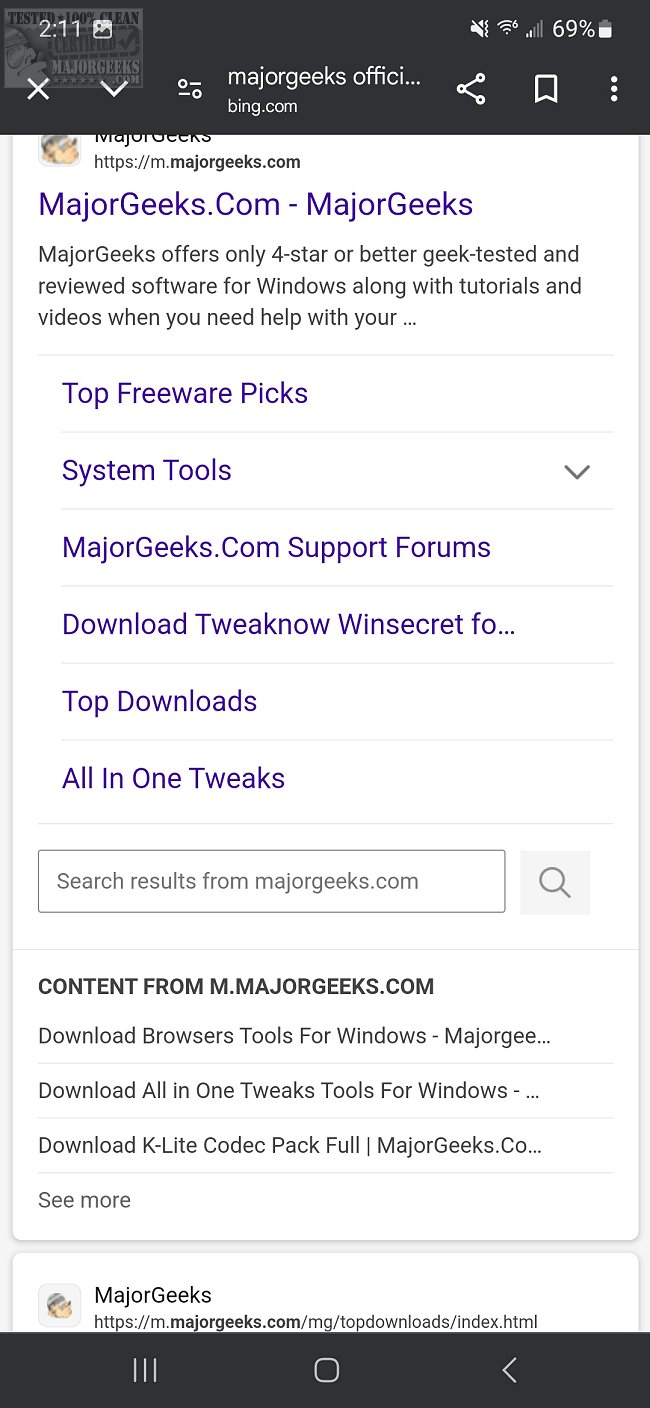Open MajorGeeks.Com - MajorGeeks result title
The image size is (650, 1408).
[x=255, y=205]
